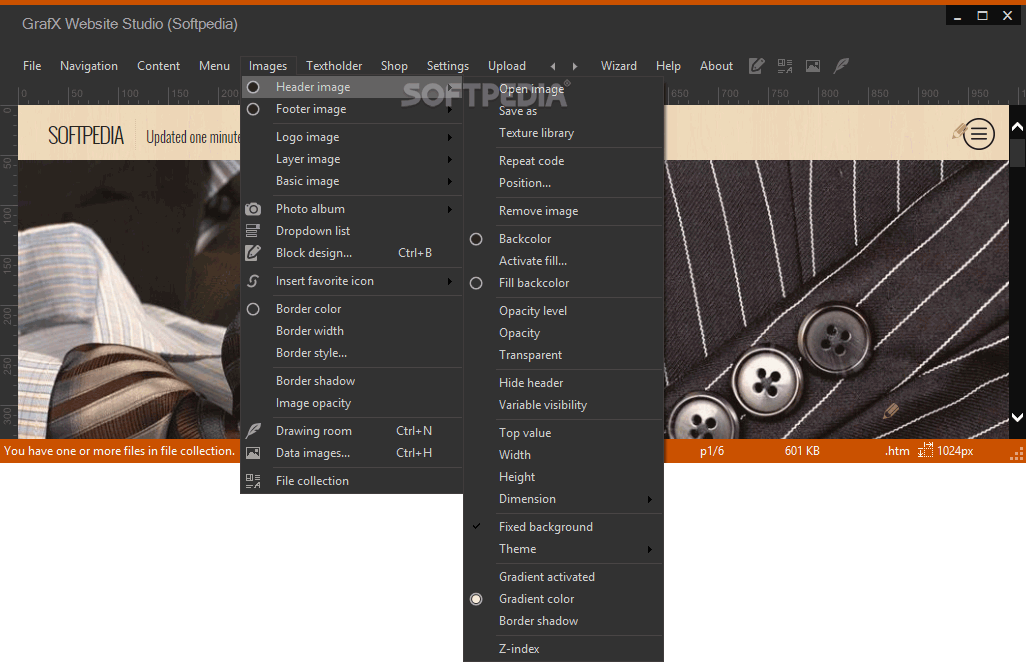Screen dimensions: 1026x662
Task: Open the Help menu
Action: coord(668,66)
